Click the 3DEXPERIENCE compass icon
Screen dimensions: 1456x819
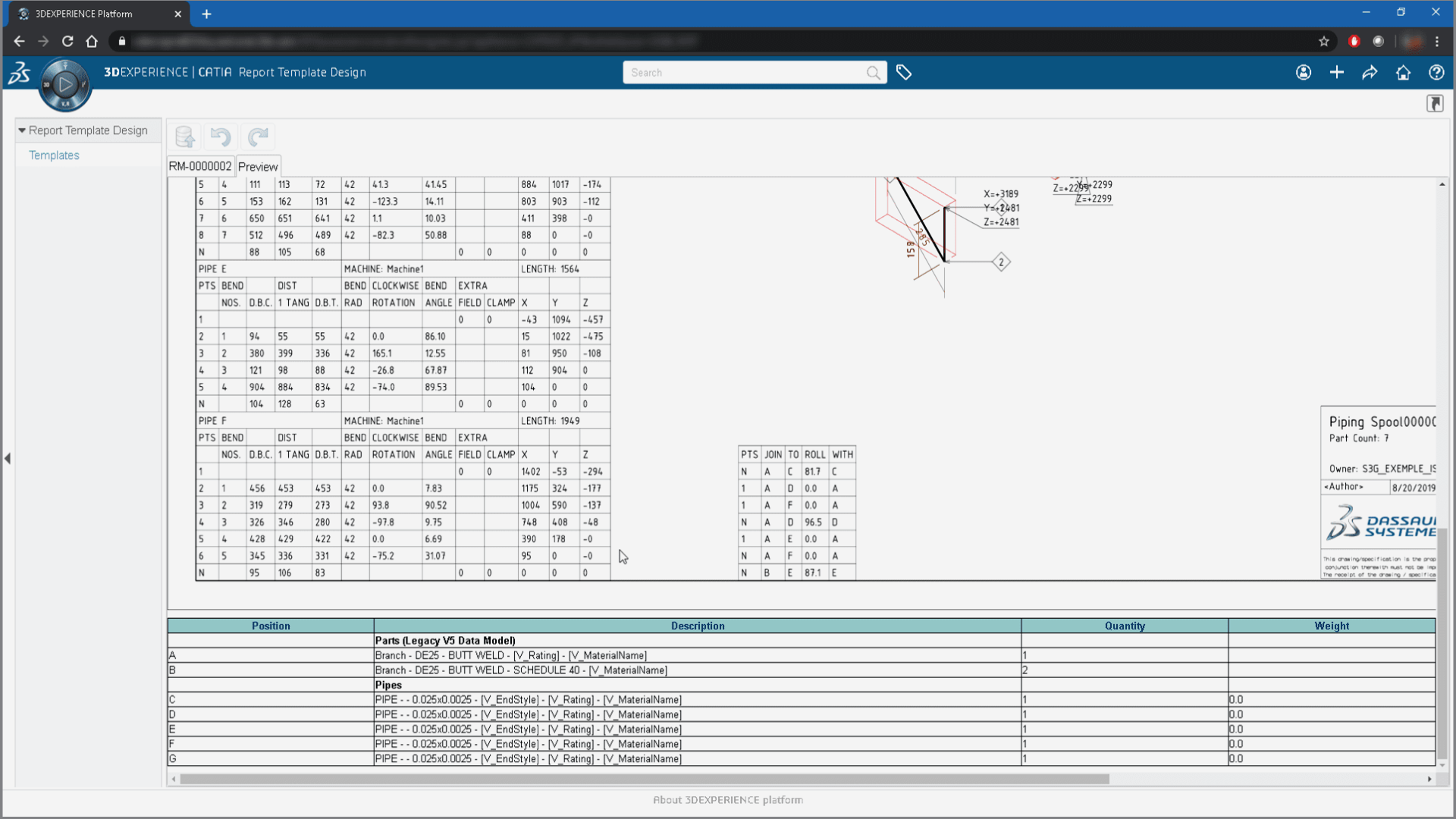coord(65,84)
